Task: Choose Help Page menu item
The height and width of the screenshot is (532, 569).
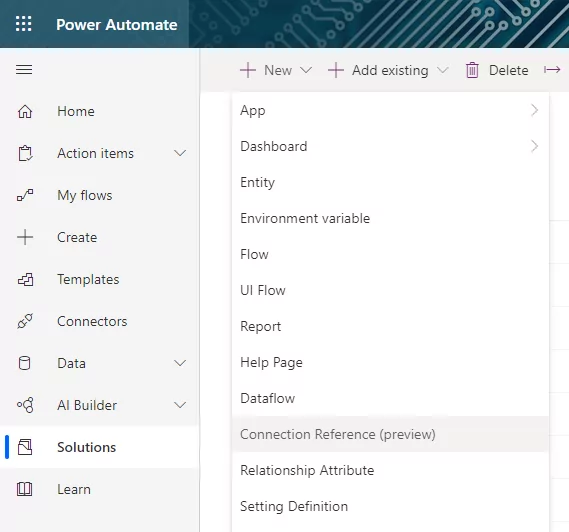Action: click(390, 362)
